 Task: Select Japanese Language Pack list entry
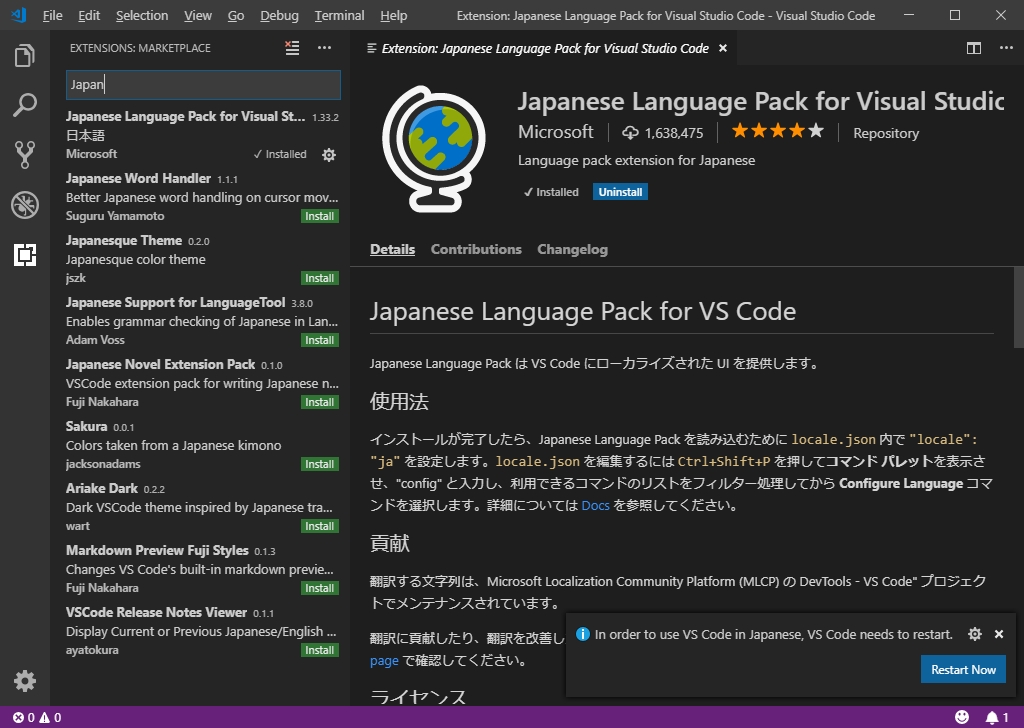[x=202, y=136]
